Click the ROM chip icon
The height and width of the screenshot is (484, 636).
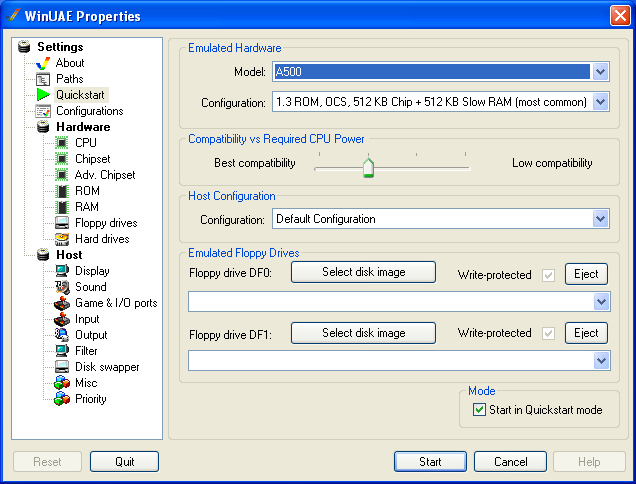click(62, 191)
